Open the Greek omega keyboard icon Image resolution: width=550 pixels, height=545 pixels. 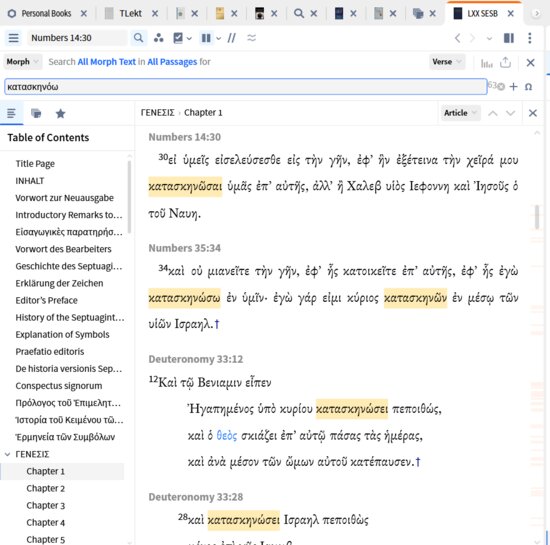point(528,87)
